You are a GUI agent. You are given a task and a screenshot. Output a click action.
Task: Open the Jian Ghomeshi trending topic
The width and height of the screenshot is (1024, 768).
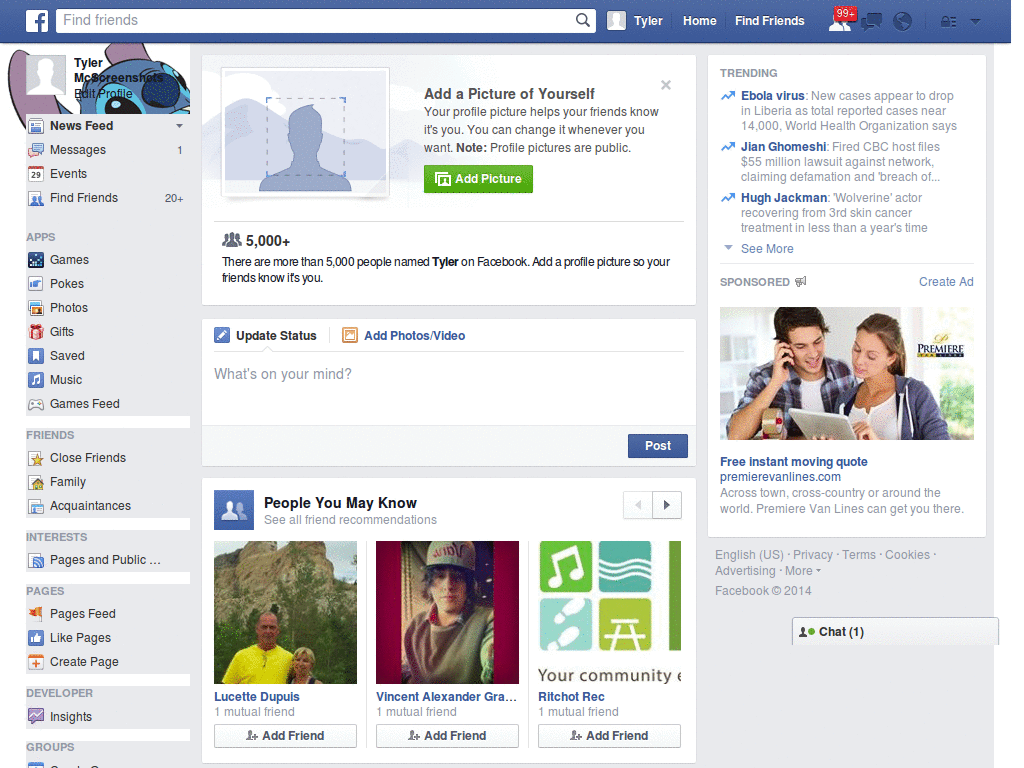click(x=783, y=147)
